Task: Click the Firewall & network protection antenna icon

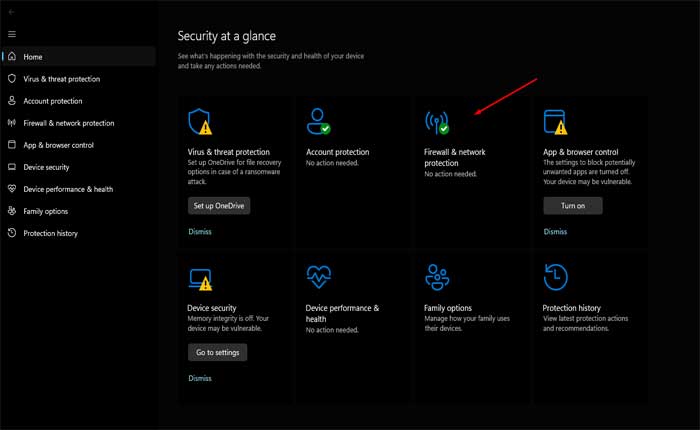Action: pos(437,122)
